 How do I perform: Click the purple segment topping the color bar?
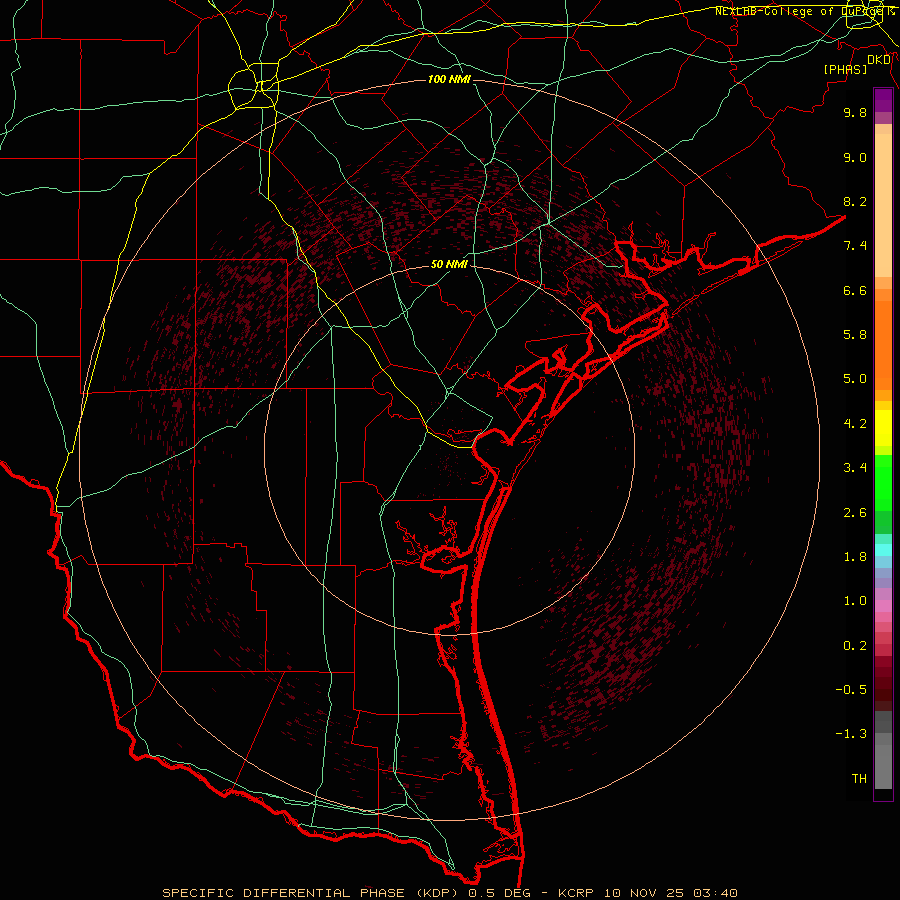pos(883,100)
